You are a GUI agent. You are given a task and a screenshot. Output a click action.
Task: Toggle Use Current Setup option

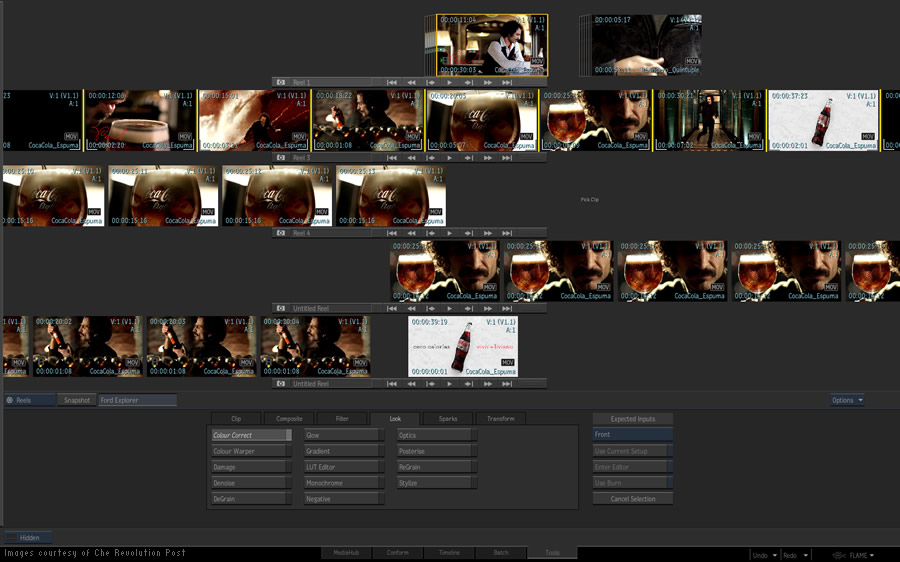click(632, 451)
